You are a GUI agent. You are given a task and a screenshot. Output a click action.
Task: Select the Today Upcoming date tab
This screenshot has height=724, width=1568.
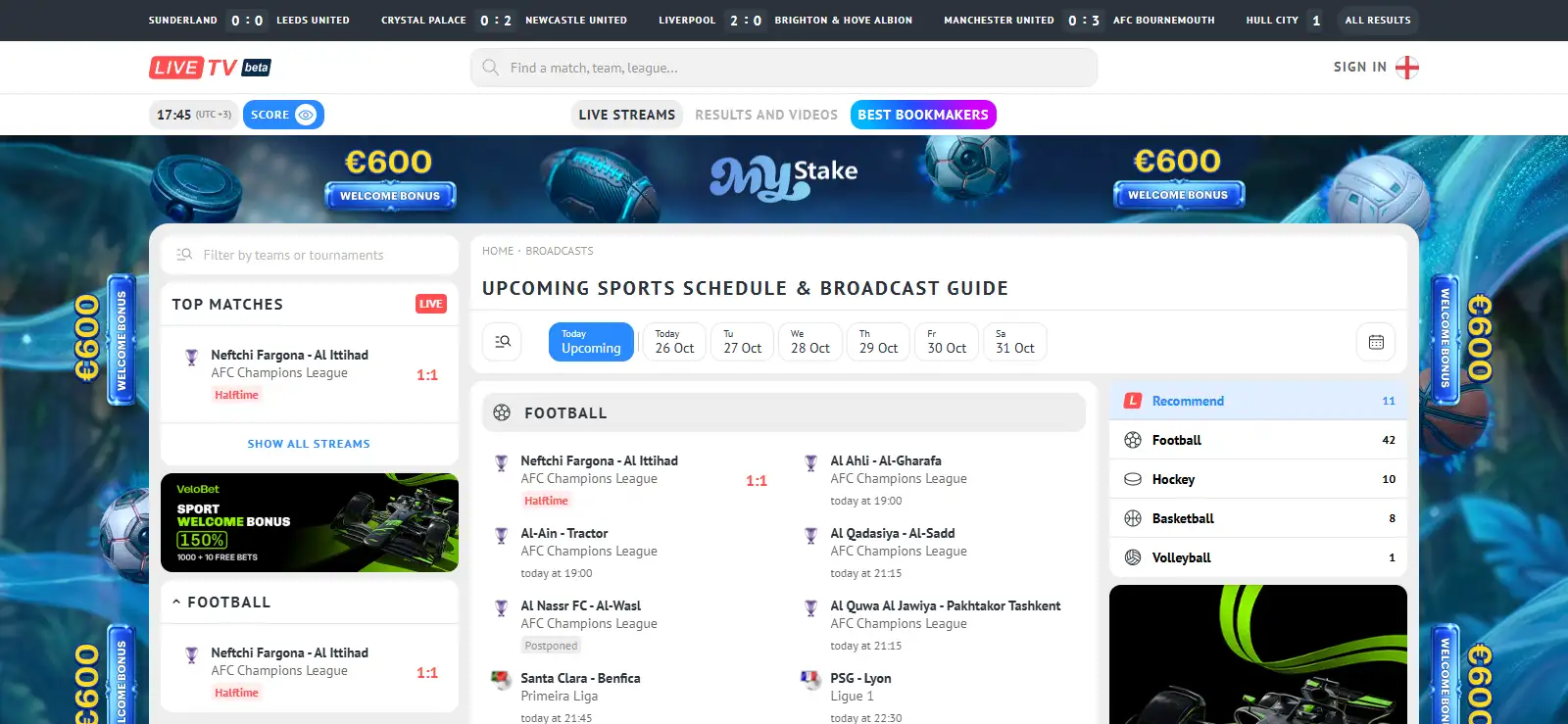coord(591,342)
